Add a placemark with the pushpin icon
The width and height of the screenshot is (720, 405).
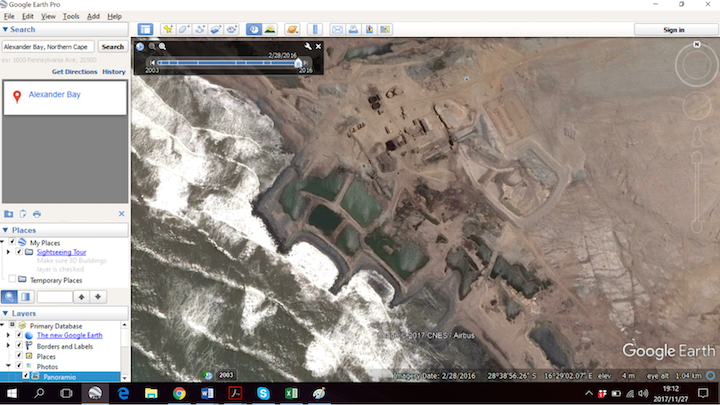[168, 29]
